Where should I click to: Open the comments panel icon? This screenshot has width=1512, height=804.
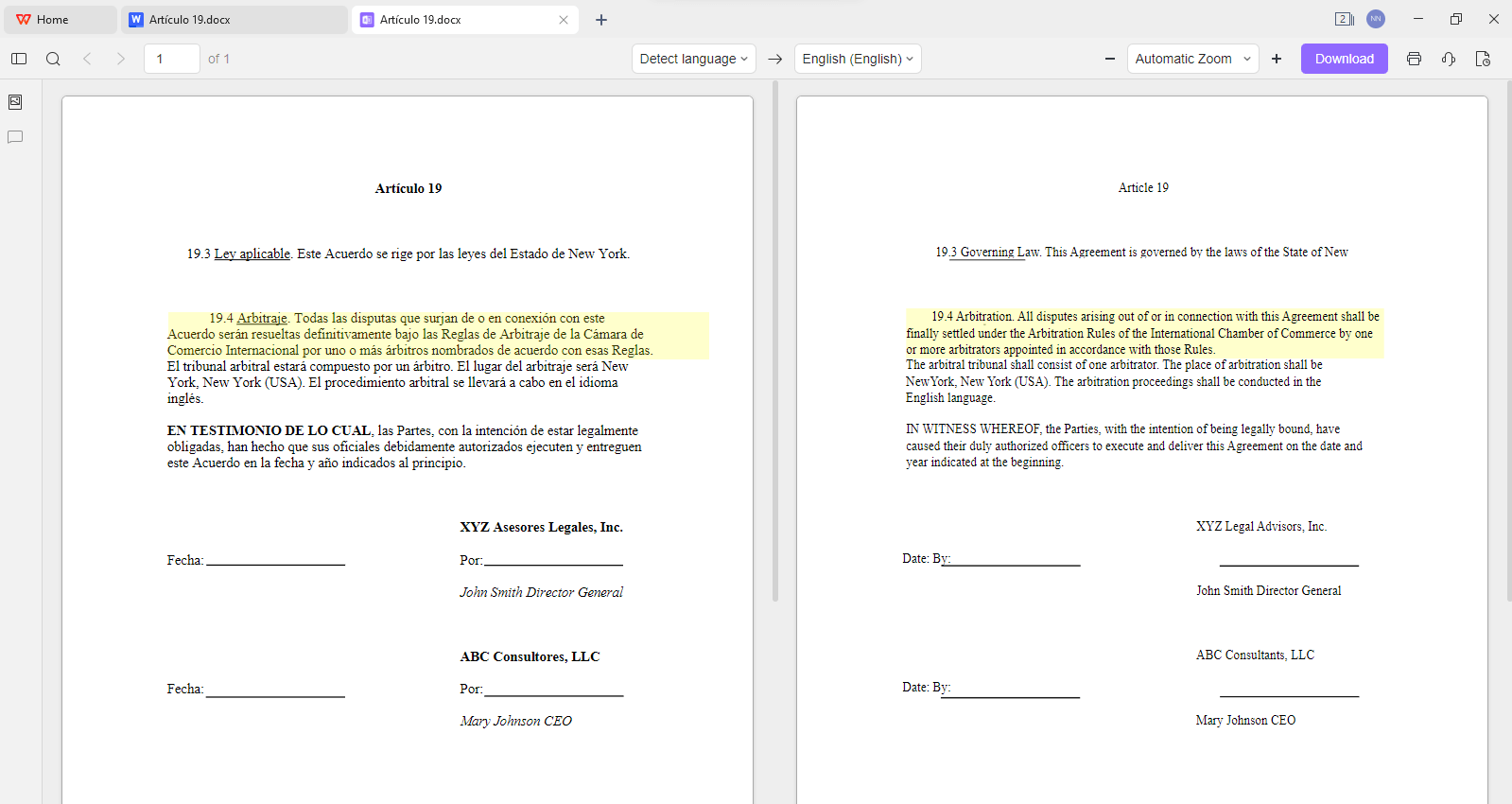pyautogui.click(x=15, y=137)
